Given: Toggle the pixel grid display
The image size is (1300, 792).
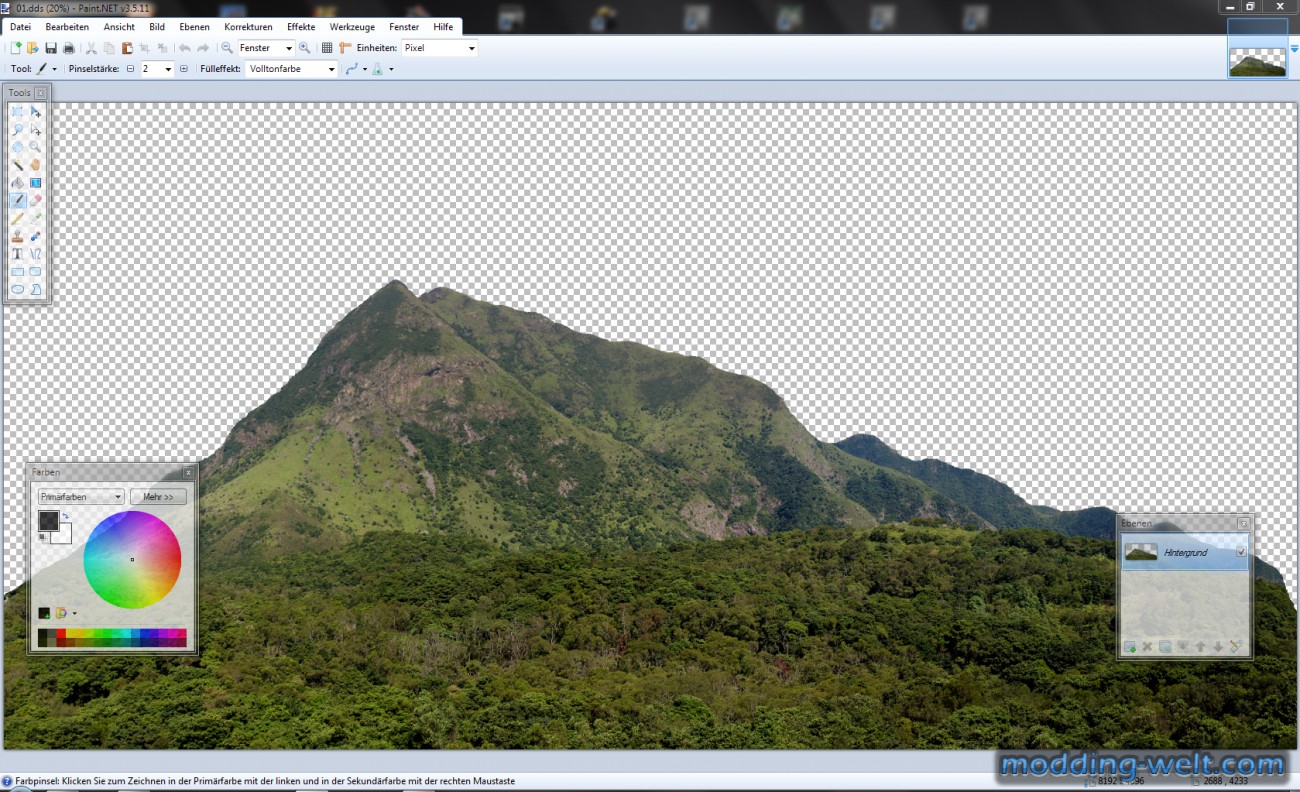Looking at the screenshot, I should click(x=326, y=48).
